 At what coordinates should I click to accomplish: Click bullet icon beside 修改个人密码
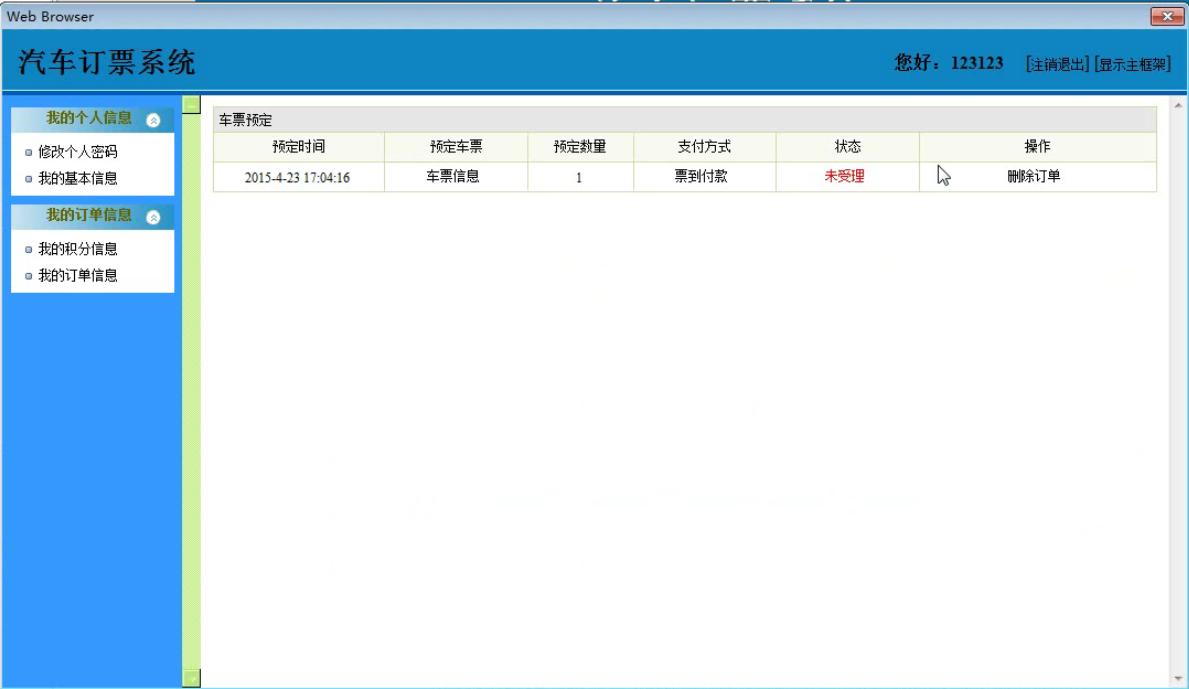click(29, 152)
